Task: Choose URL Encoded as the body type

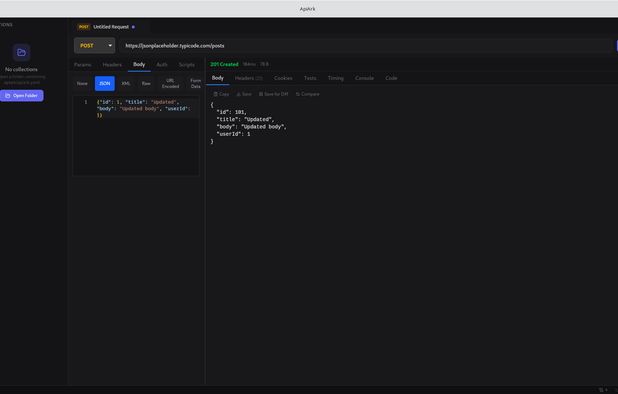Action: point(171,84)
